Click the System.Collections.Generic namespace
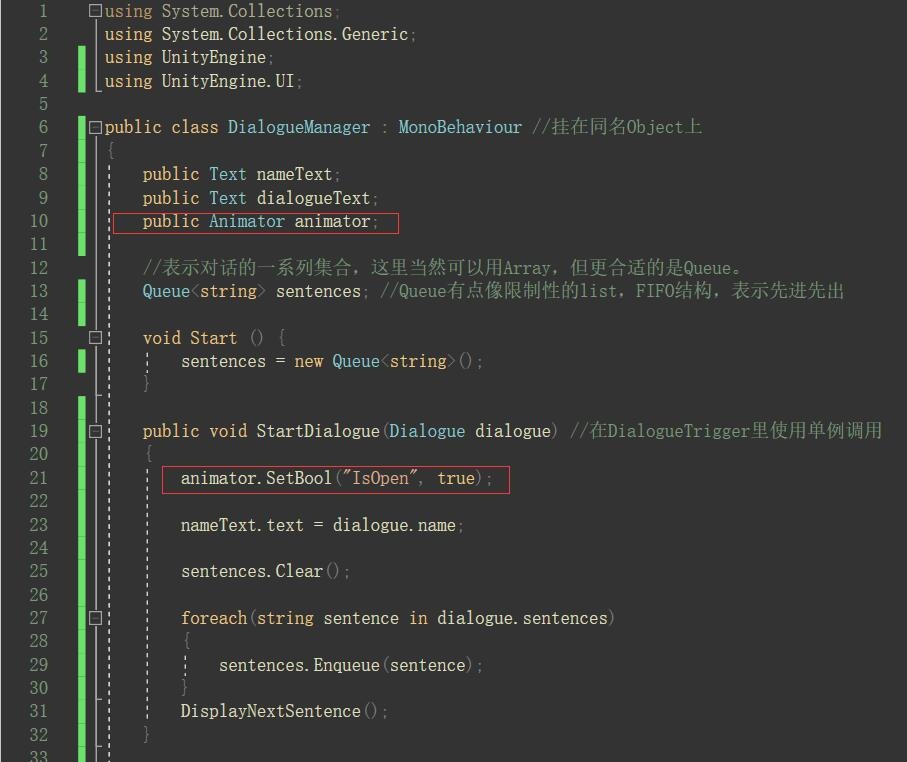The image size is (907, 762). [x=285, y=34]
